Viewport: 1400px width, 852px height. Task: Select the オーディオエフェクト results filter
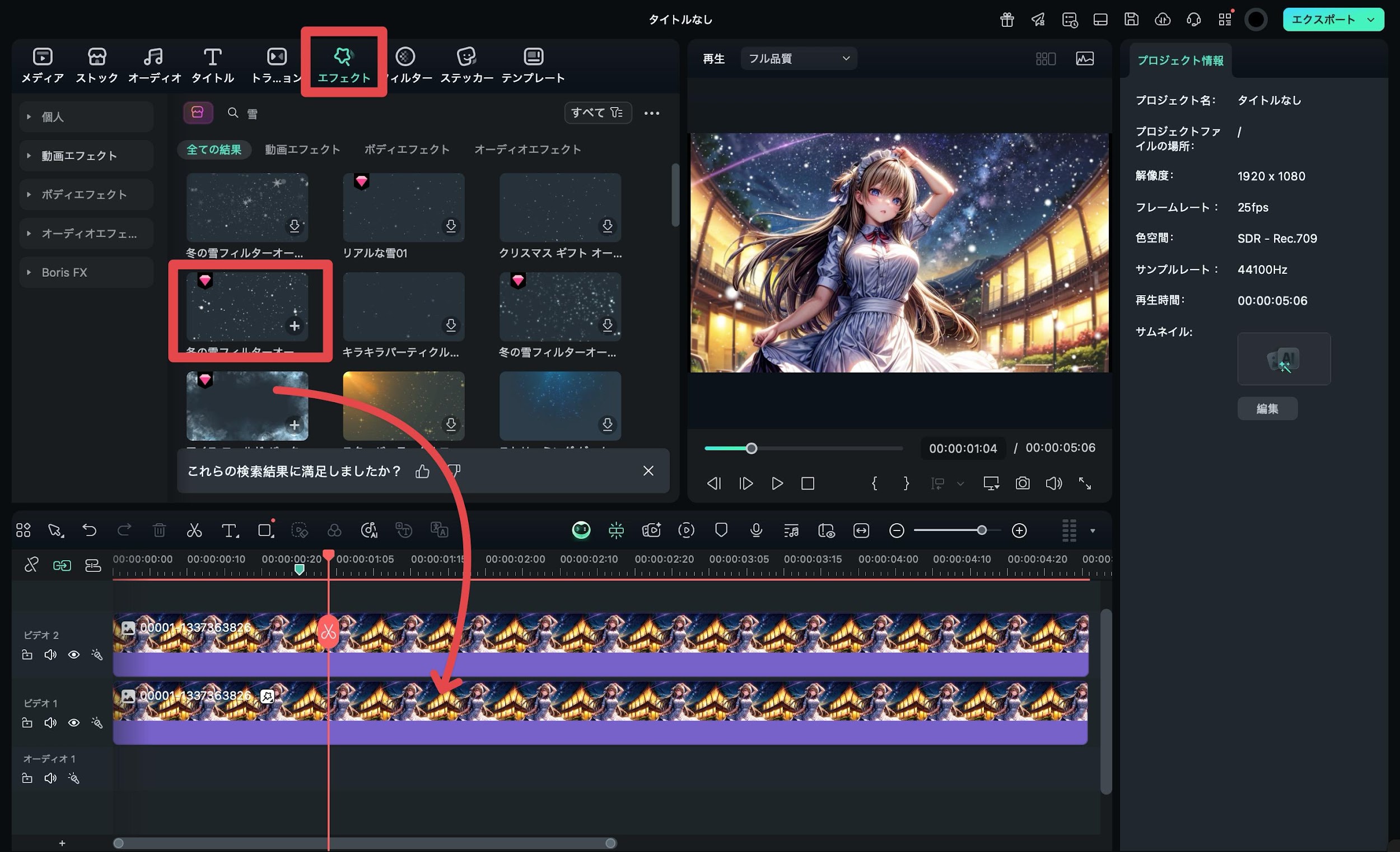click(528, 149)
